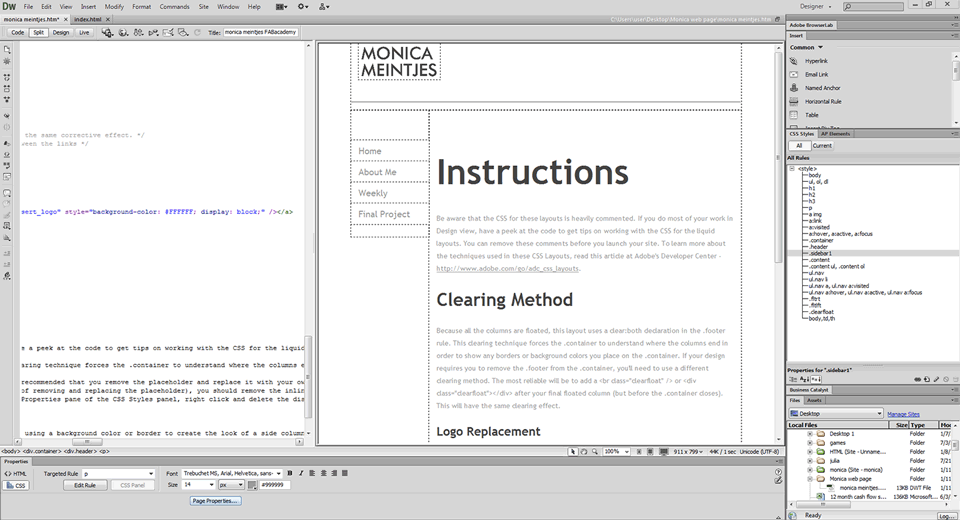Select the pointer Select tool in status bar
The height and width of the screenshot is (520, 960).
(572, 451)
